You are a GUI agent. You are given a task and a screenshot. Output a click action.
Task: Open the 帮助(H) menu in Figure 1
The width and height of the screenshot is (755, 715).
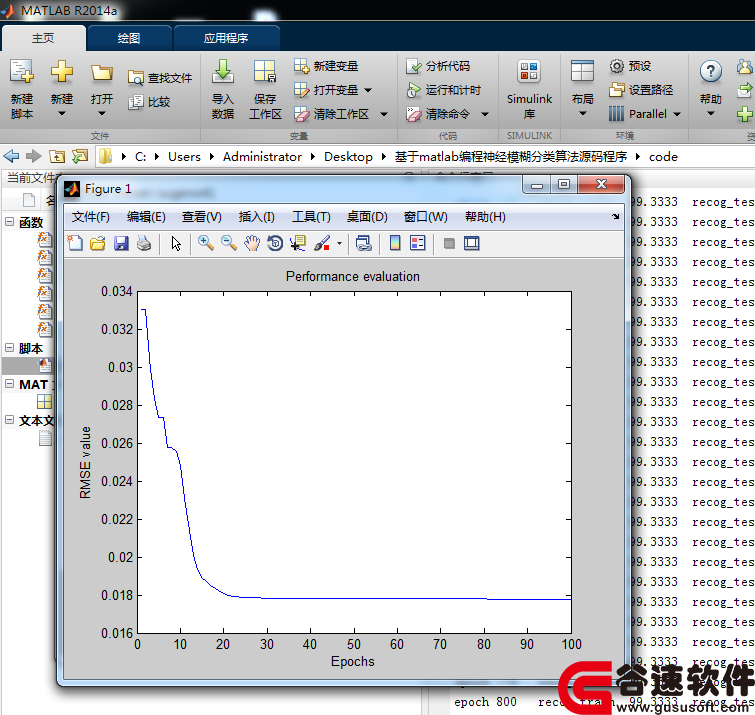(485, 217)
